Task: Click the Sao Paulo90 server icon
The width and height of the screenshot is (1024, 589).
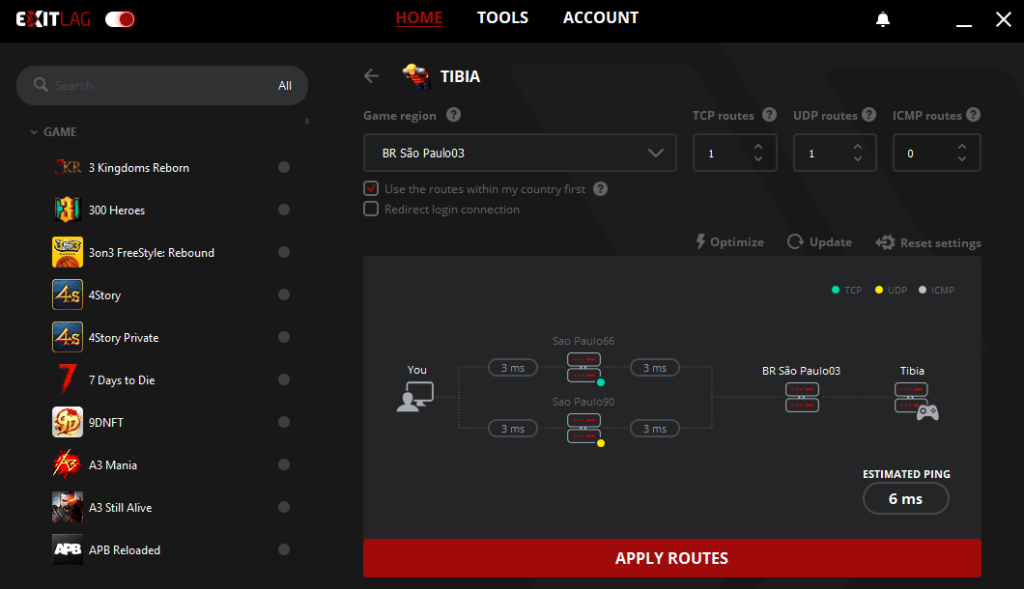Action: click(584, 428)
